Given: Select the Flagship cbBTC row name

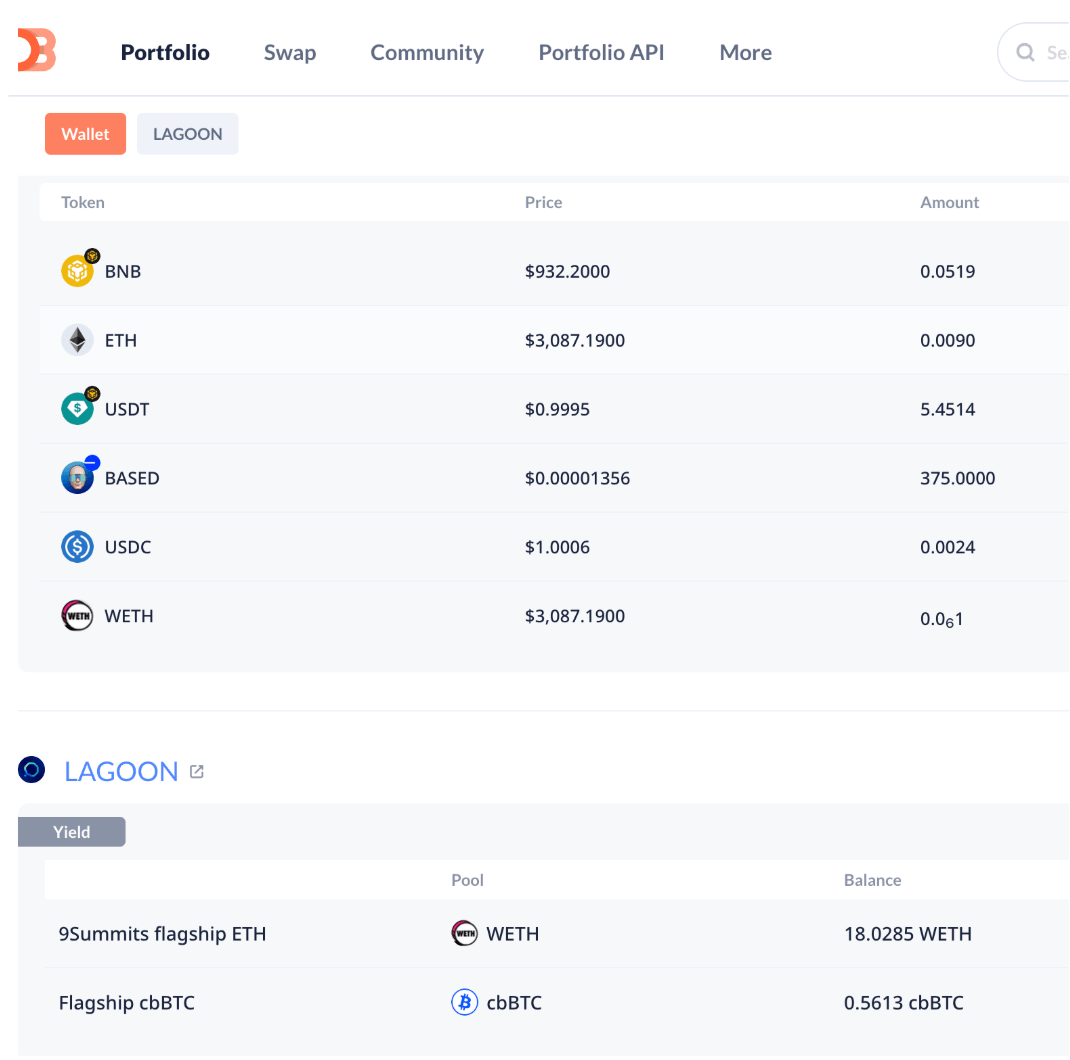Looking at the screenshot, I should pos(127,1002).
